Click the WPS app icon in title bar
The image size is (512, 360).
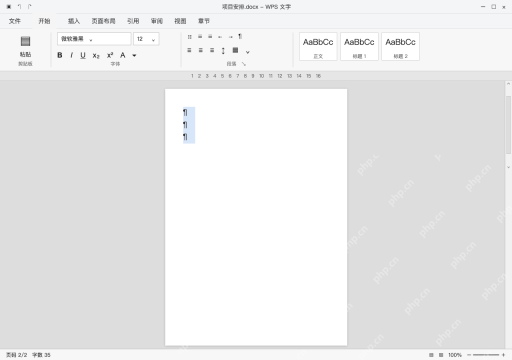tap(9, 6)
